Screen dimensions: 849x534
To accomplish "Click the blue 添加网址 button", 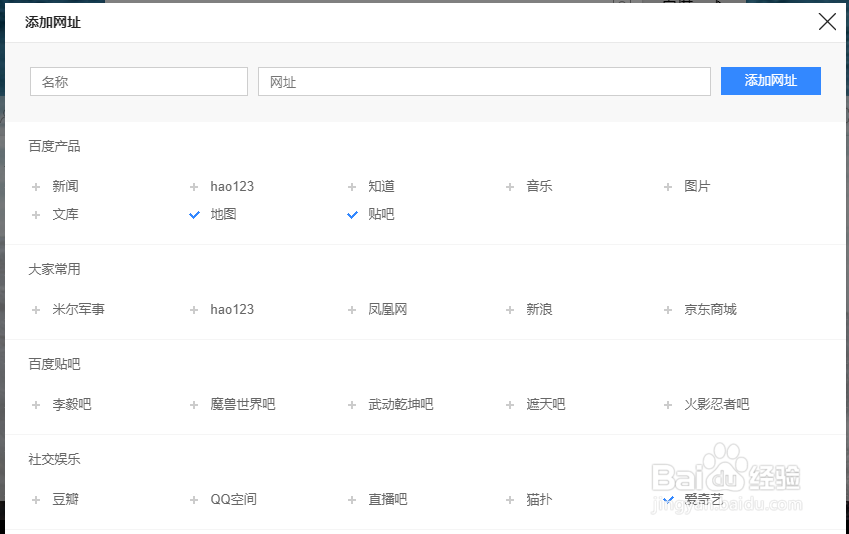I will 770,81.
